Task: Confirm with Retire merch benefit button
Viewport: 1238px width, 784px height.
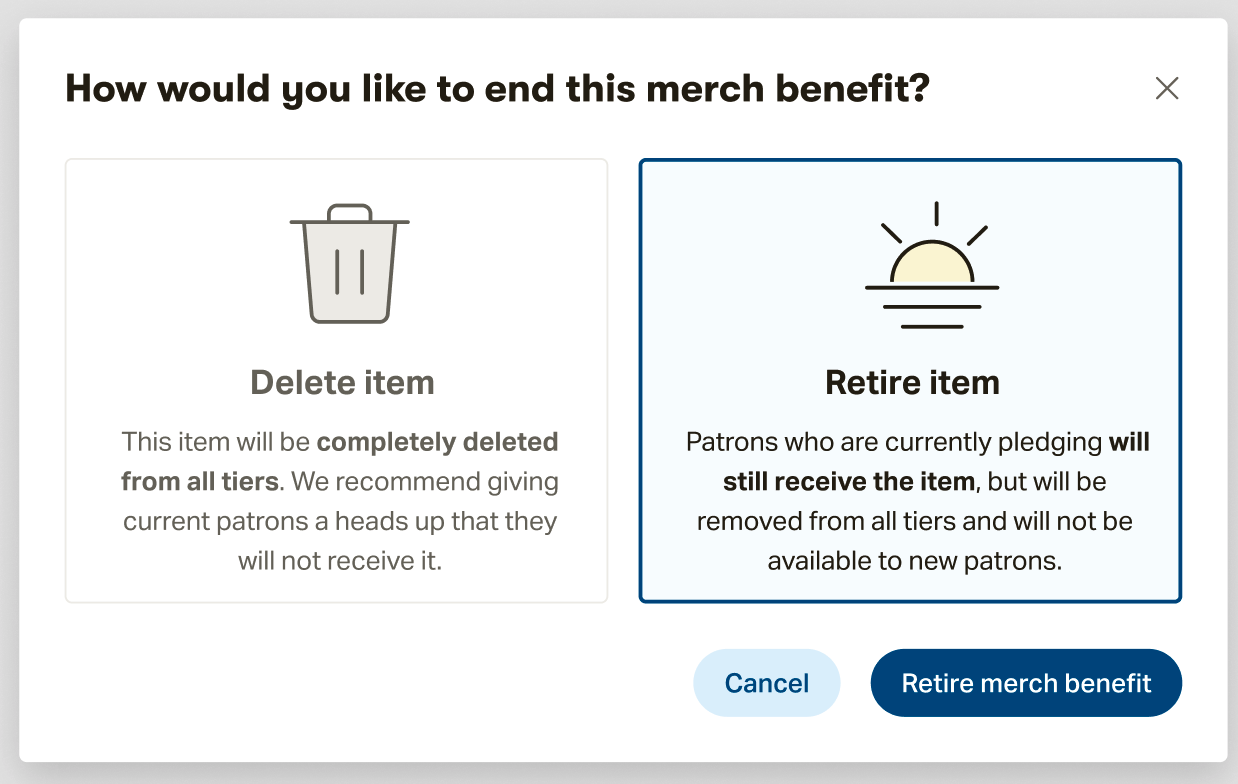Action: click(x=1026, y=683)
